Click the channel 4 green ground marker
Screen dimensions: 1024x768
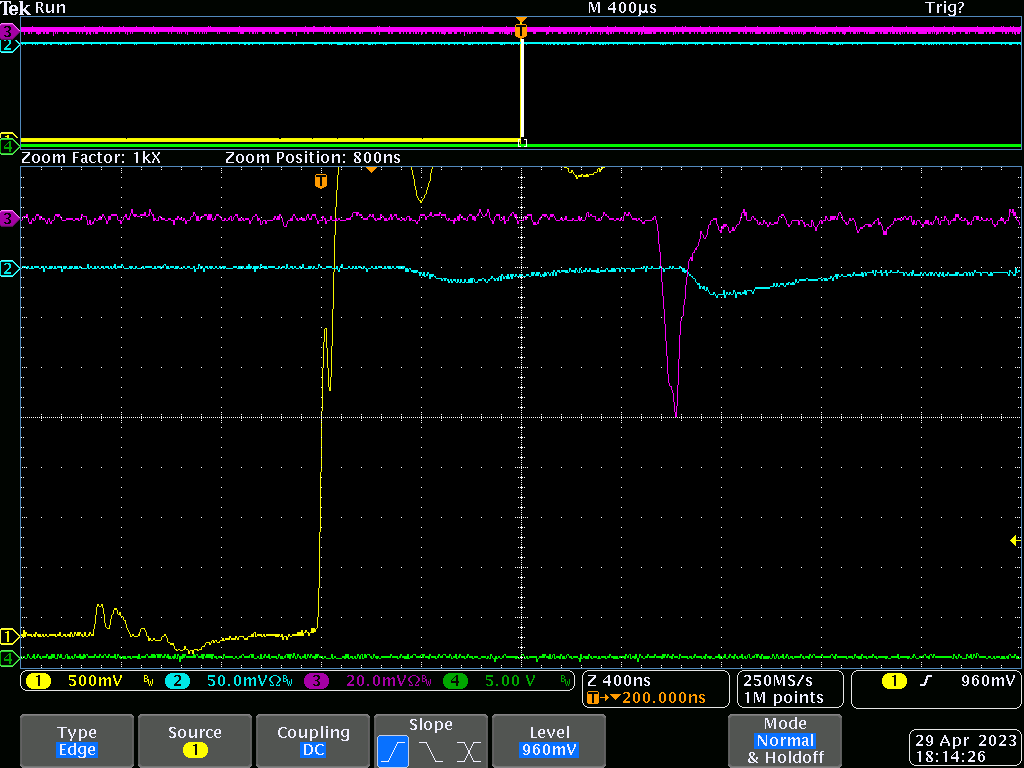pyautogui.click(x=10, y=658)
